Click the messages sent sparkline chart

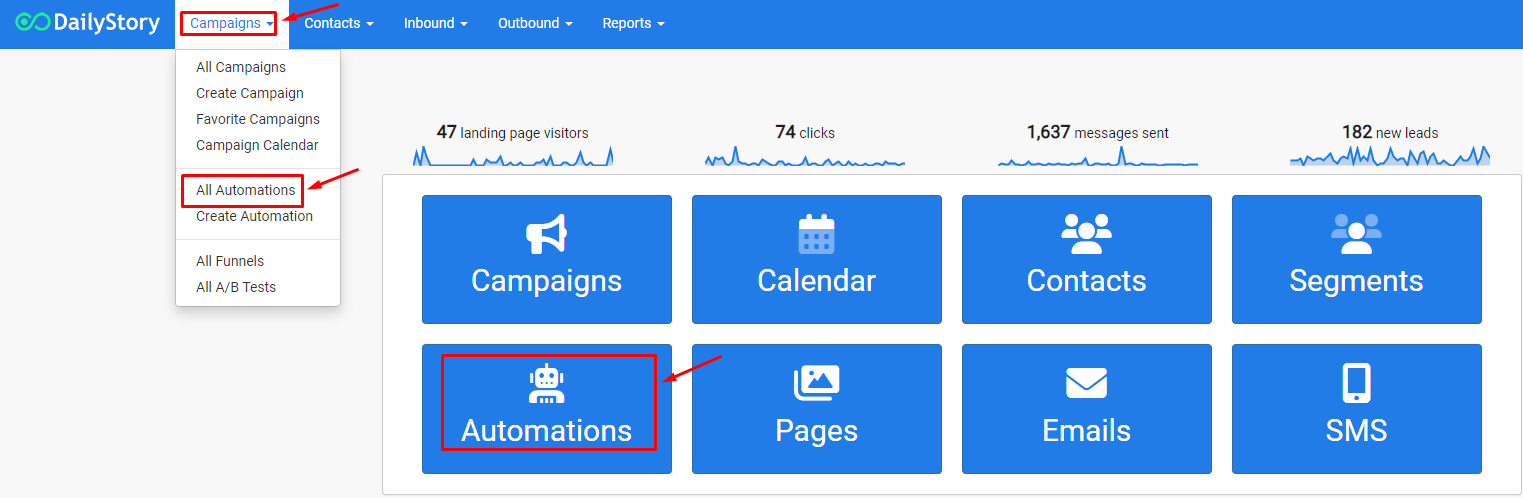click(1098, 156)
